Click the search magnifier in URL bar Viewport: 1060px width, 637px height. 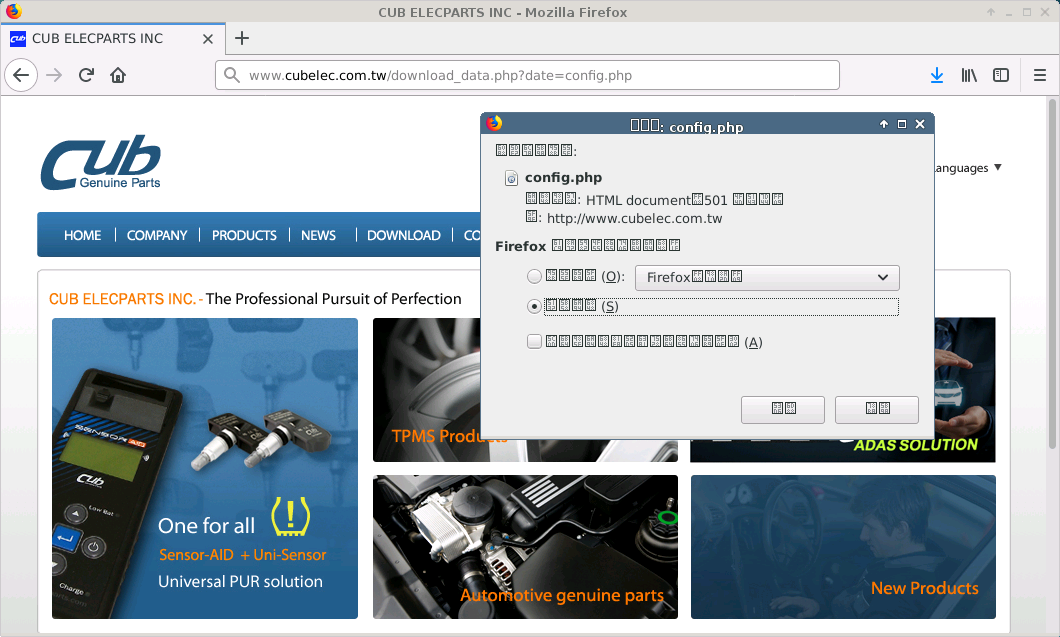click(232, 75)
